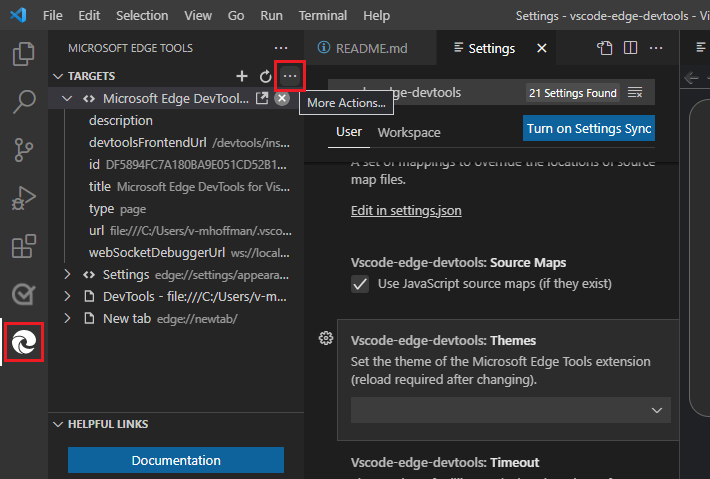710x479 pixels.
Task: Refresh the targets list
Action: [x=265, y=76]
